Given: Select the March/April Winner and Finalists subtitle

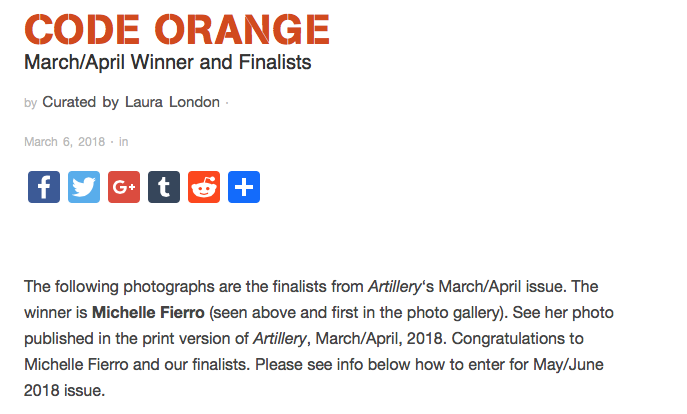Looking at the screenshot, I should [x=168, y=63].
